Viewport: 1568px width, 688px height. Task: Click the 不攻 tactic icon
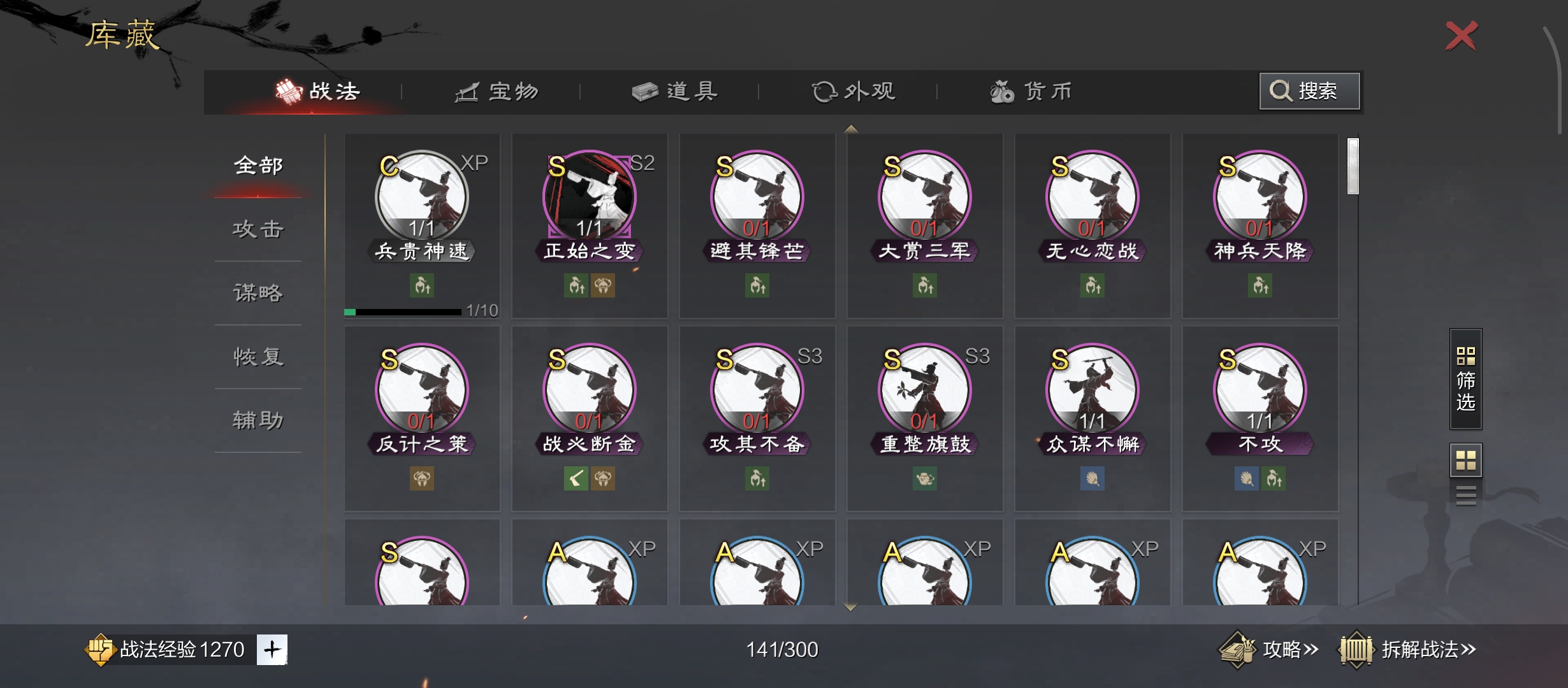click(x=1260, y=389)
